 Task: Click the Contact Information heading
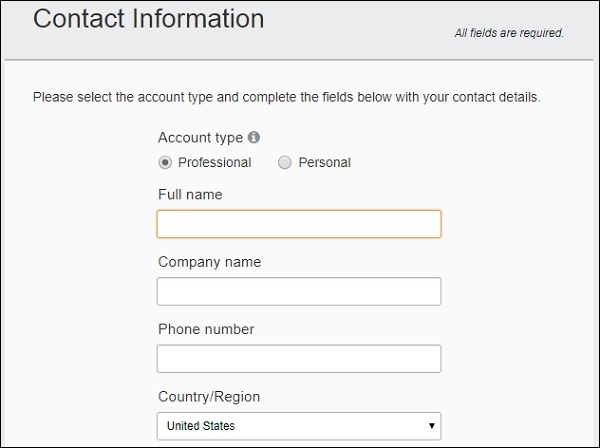tap(149, 19)
